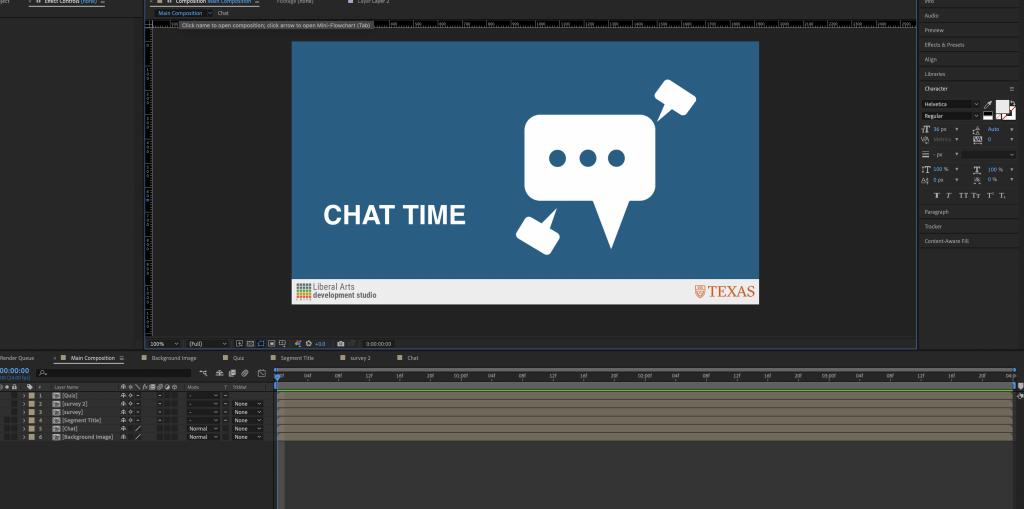Open the Align panel

coord(931,59)
